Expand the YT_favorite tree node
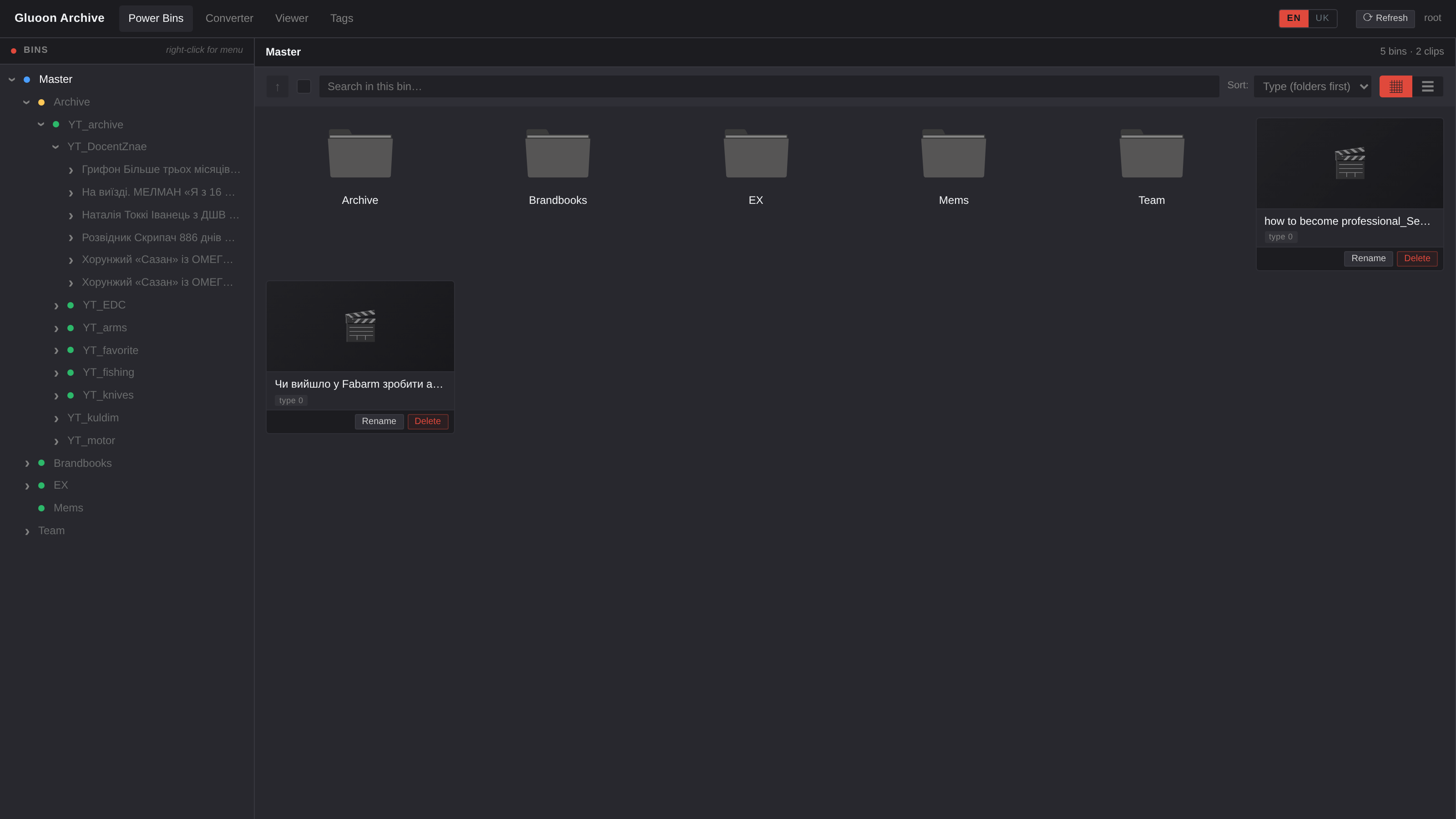The height and width of the screenshot is (819, 1456). (56, 350)
